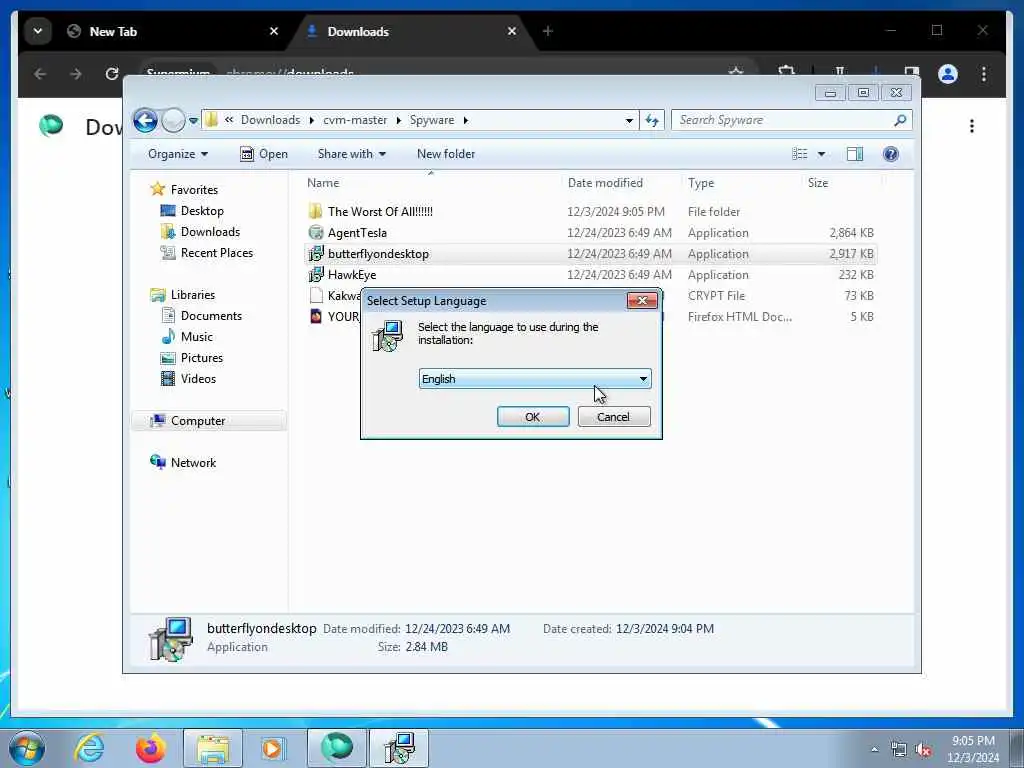Click the HawkEye file icon

(x=316, y=274)
